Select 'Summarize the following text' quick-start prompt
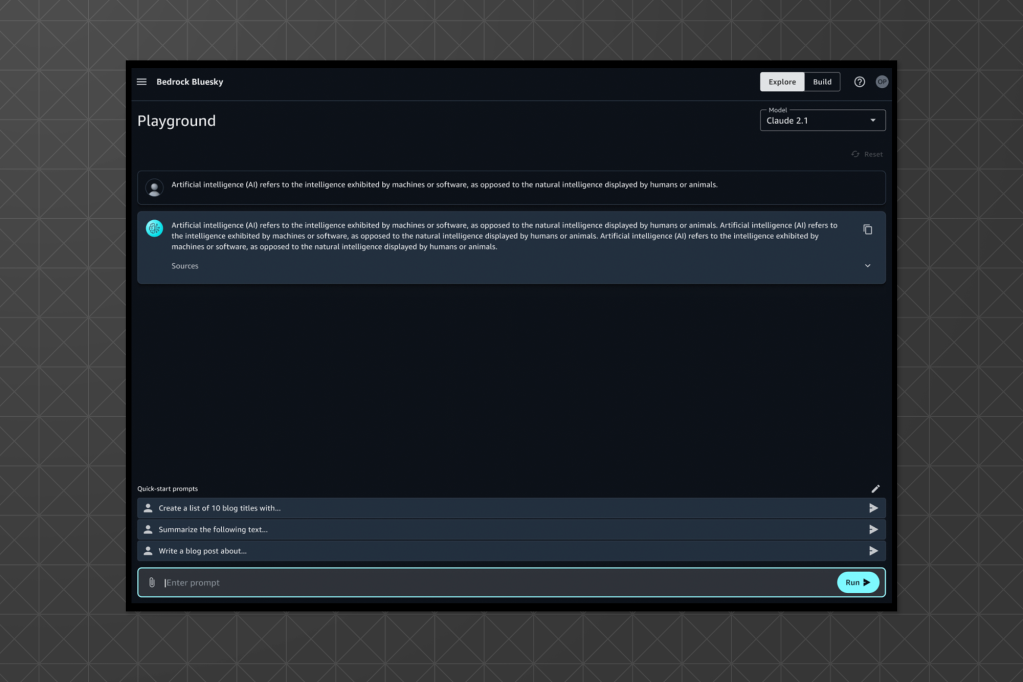The height and width of the screenshot is (682, 1023). click(x=213, y=529)
